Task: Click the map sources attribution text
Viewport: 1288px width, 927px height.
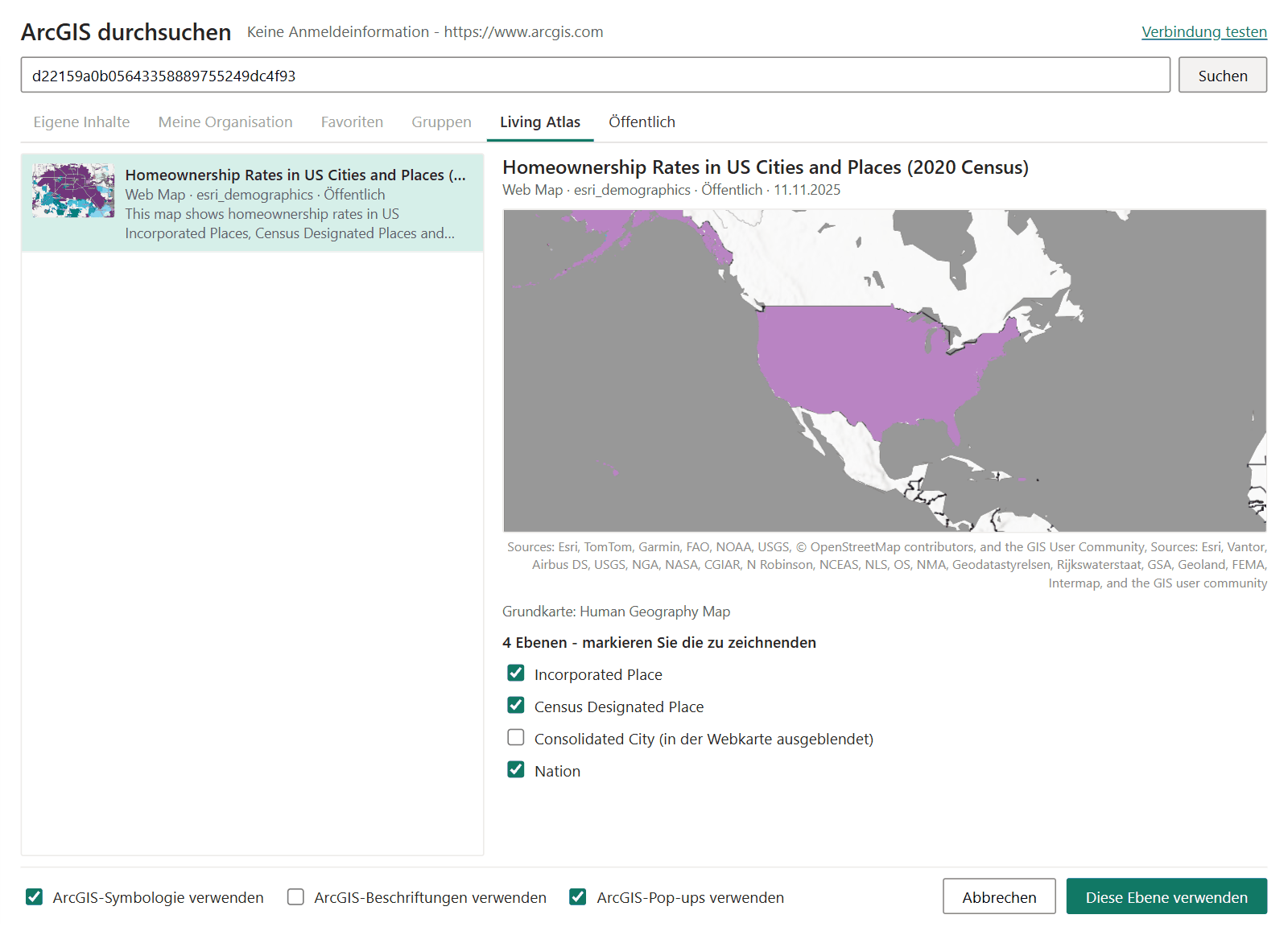Action: pos(886,565)
